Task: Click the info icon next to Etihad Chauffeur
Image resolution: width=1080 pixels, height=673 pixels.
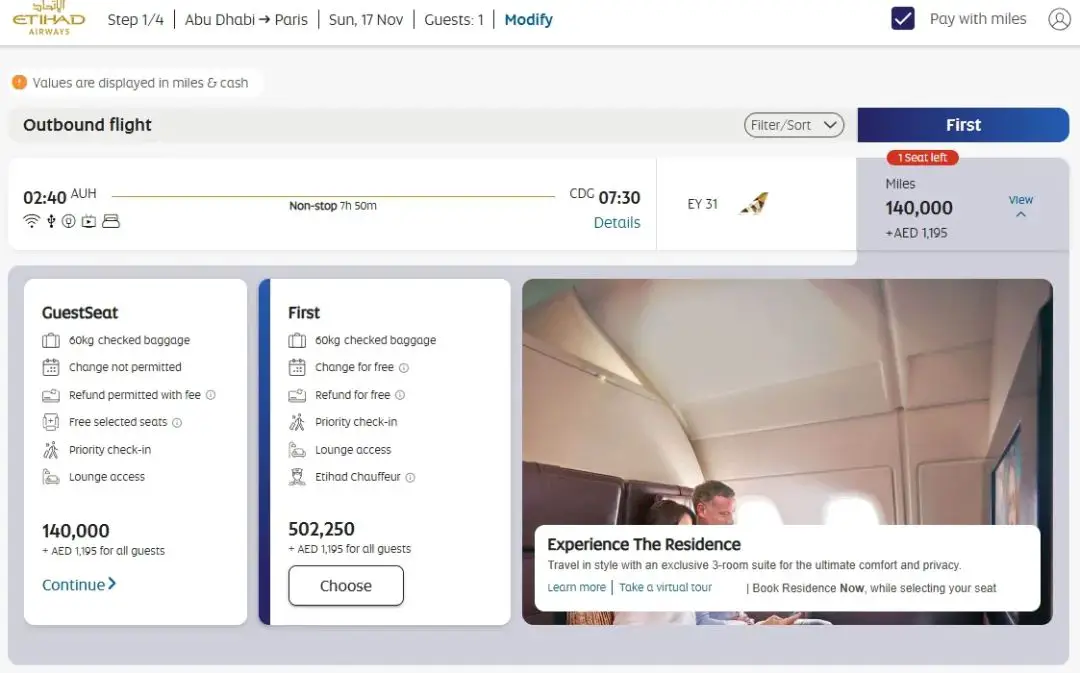Action: [411, 477]
